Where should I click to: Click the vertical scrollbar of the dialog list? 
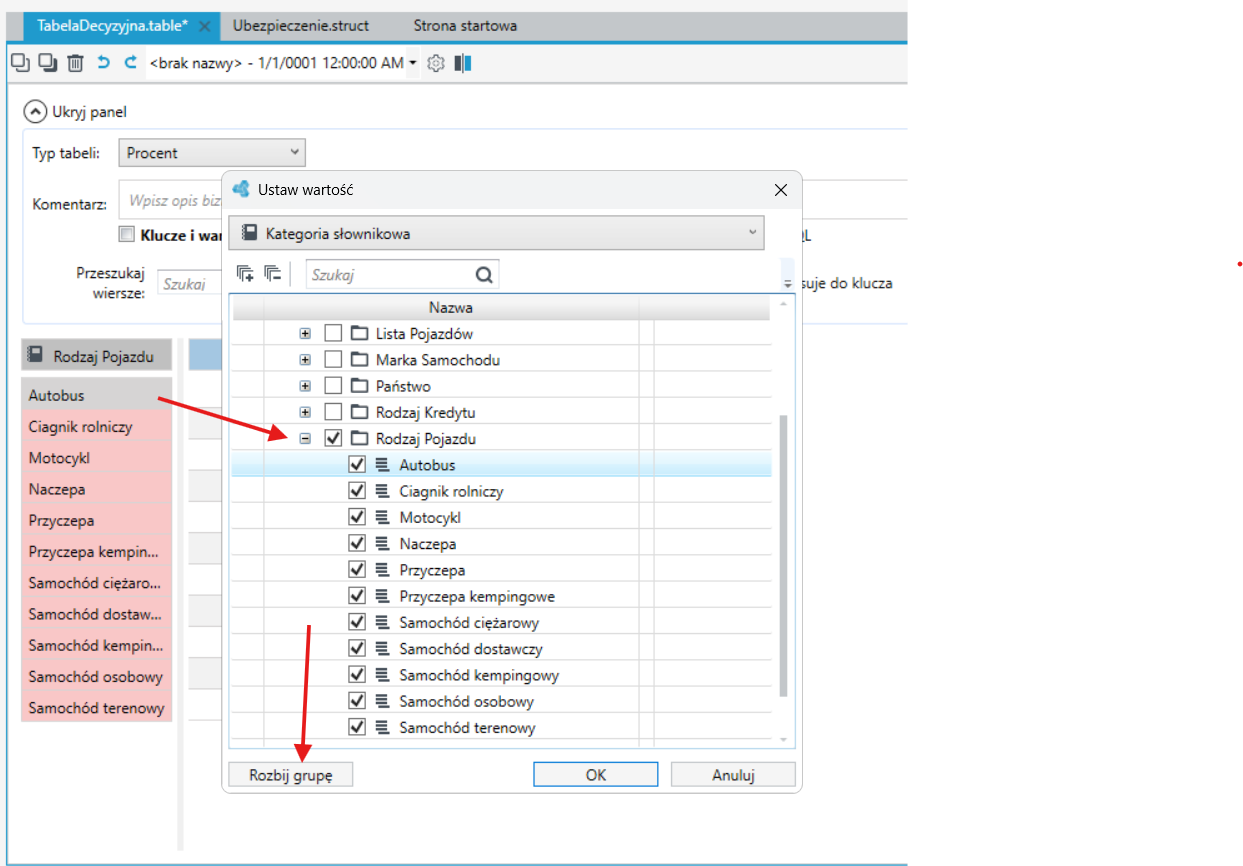coord(784,555)
